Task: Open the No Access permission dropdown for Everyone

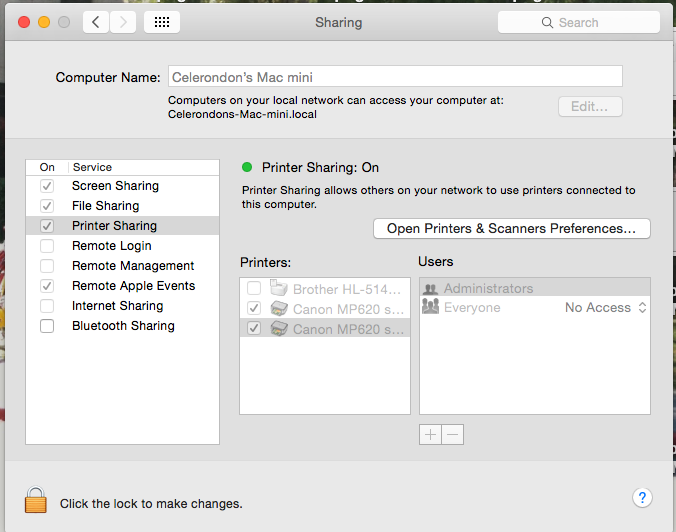Action: (606, 307)
